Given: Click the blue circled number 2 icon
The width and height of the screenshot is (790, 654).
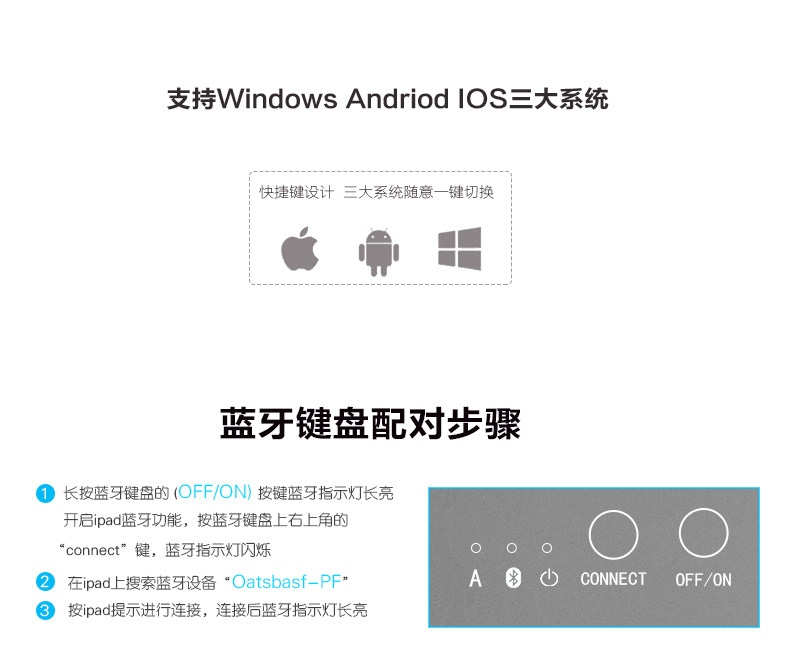Looking at the screenshot, I should tap(45, 581).
